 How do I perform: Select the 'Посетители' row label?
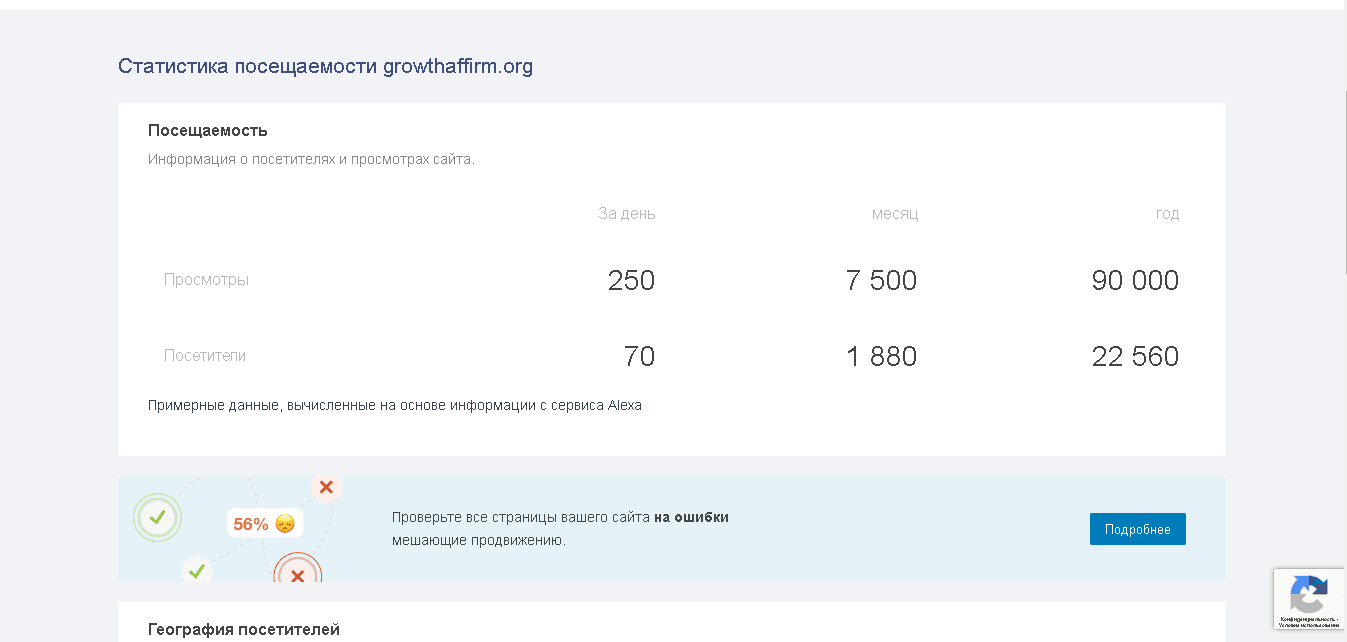click(x=205, y=356)
